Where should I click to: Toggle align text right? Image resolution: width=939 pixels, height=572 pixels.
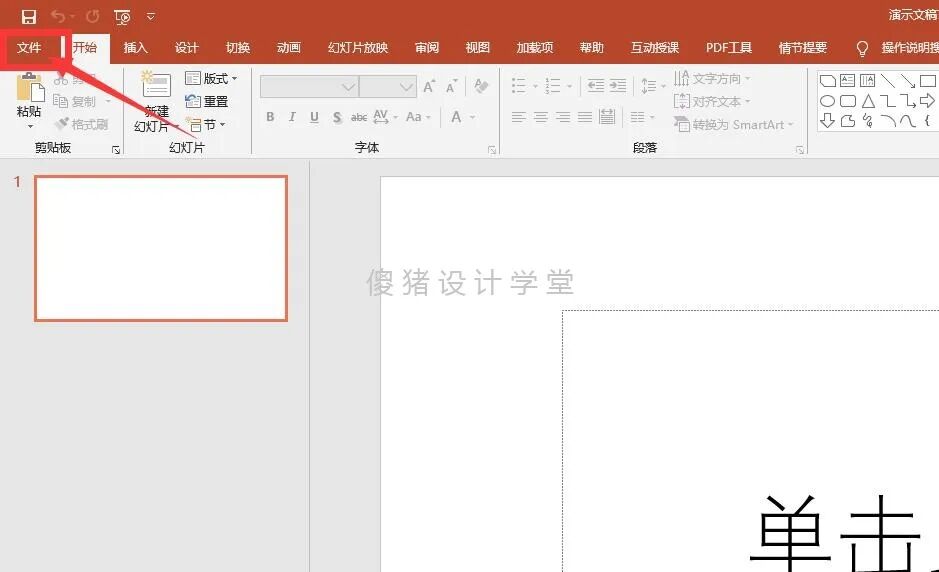563,117
